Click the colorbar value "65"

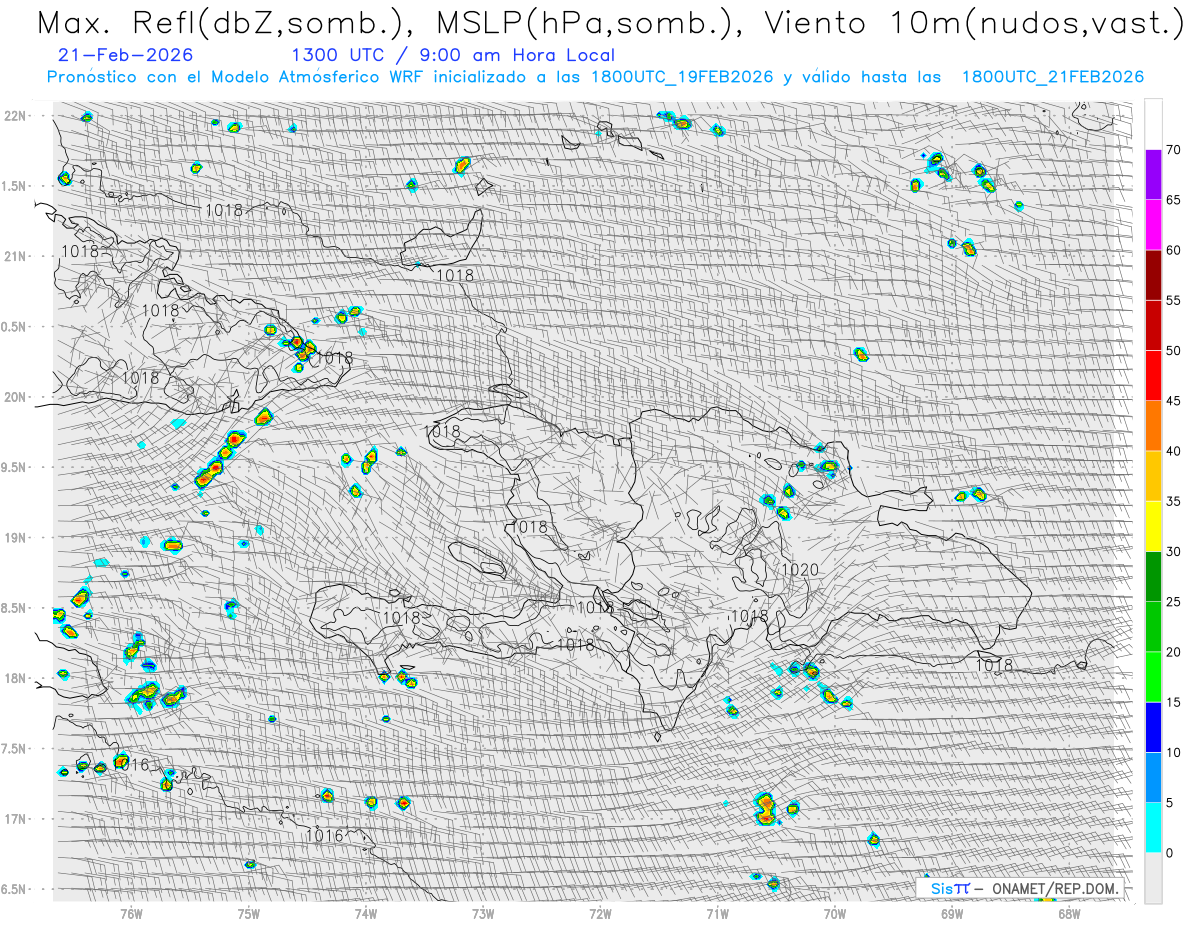click(x=1174, y=200)
